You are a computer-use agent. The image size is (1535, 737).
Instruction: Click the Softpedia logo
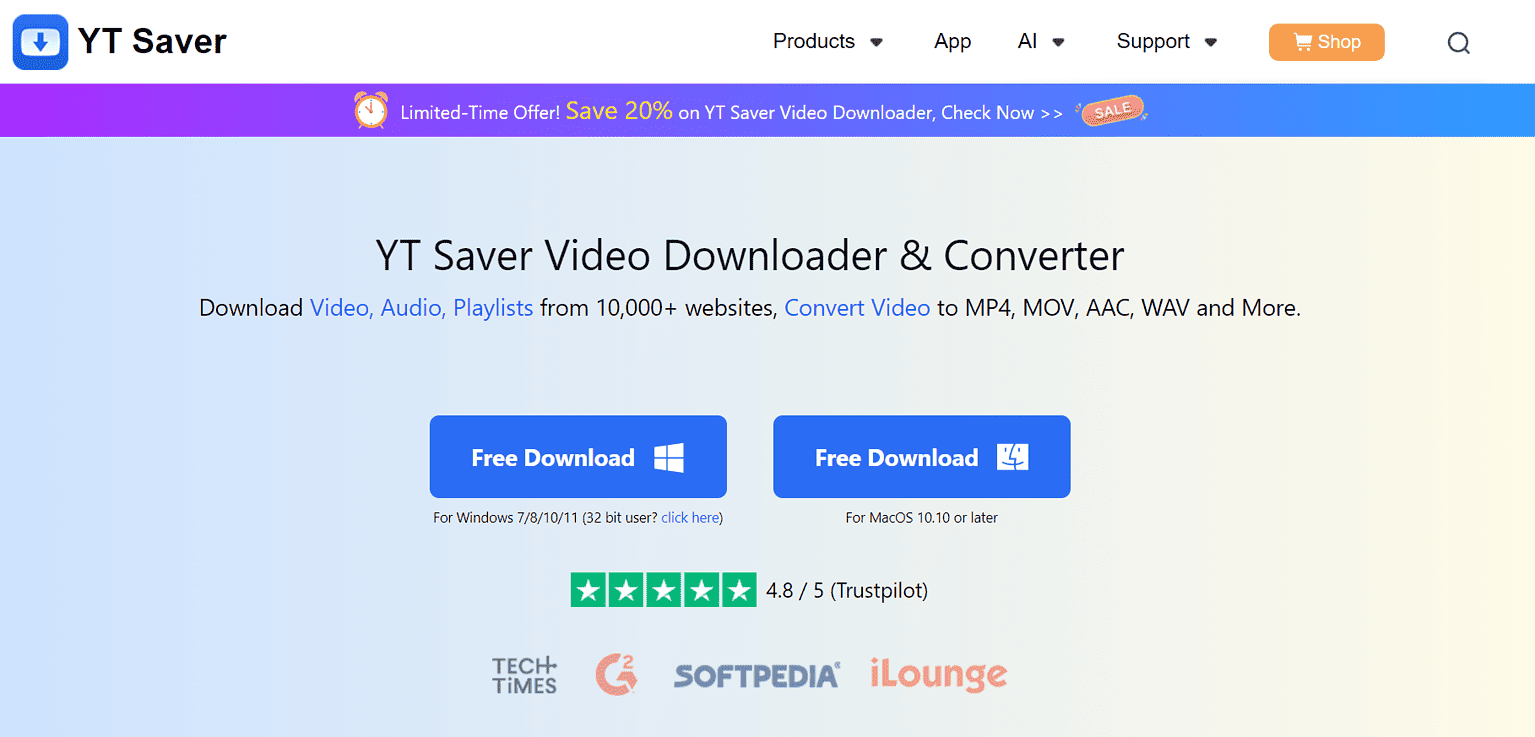tap(757, 676)
